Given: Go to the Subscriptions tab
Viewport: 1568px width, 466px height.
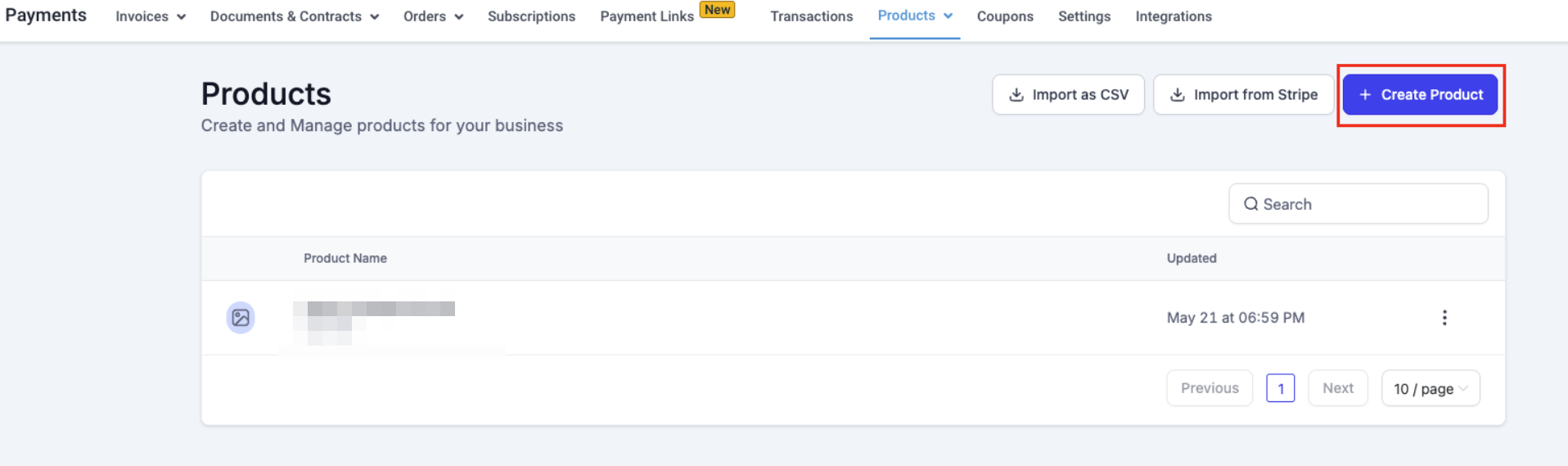Looking at the screenshot, I should tap(531, 16).
